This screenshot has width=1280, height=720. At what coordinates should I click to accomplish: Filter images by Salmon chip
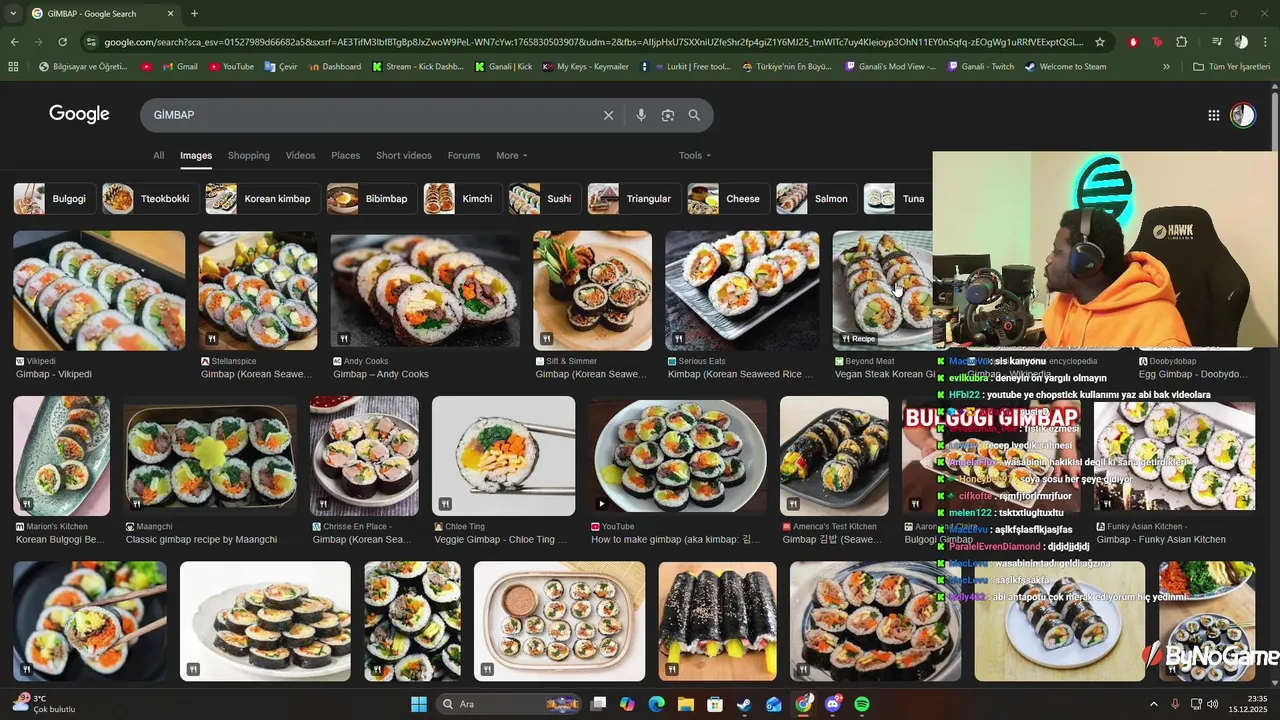[817, 198]
